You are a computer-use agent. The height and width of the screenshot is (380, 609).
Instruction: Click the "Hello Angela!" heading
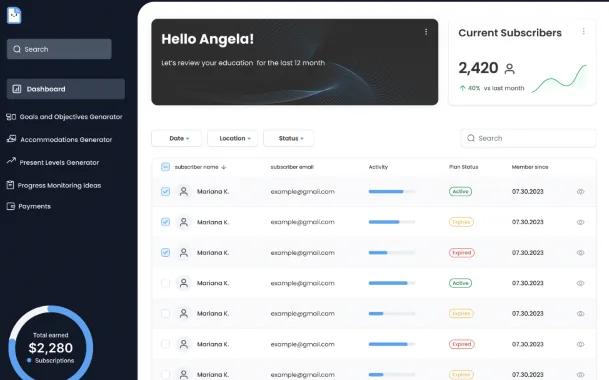pos(207,39)
